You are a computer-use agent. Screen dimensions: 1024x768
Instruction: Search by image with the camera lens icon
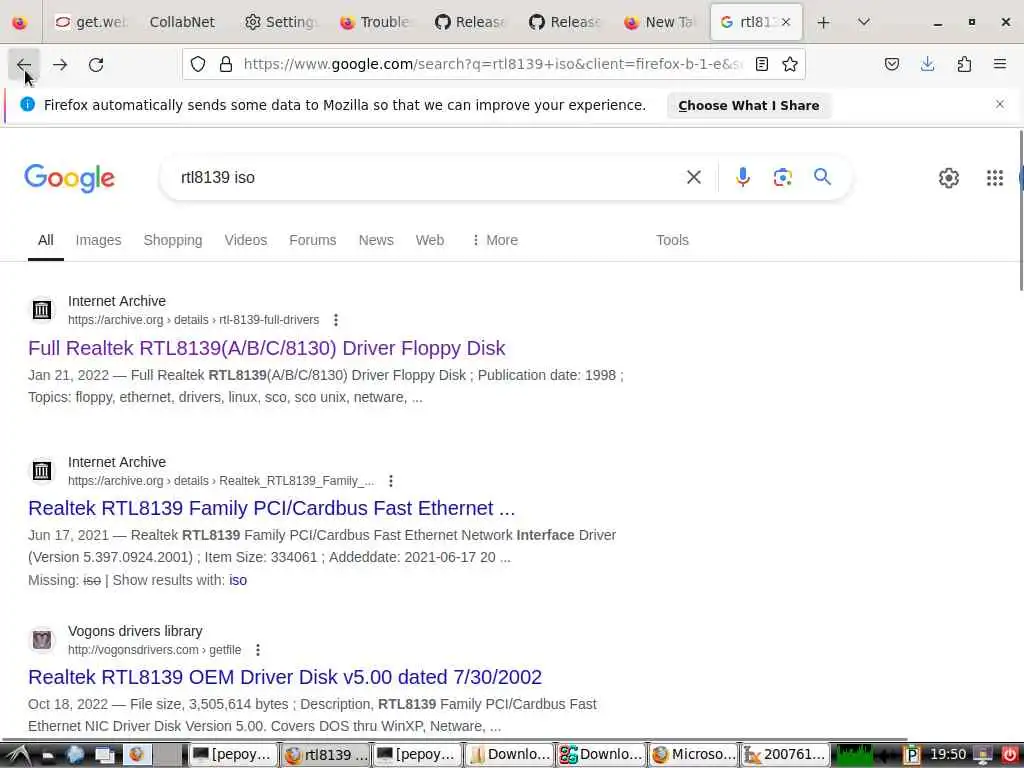[782, 177]
